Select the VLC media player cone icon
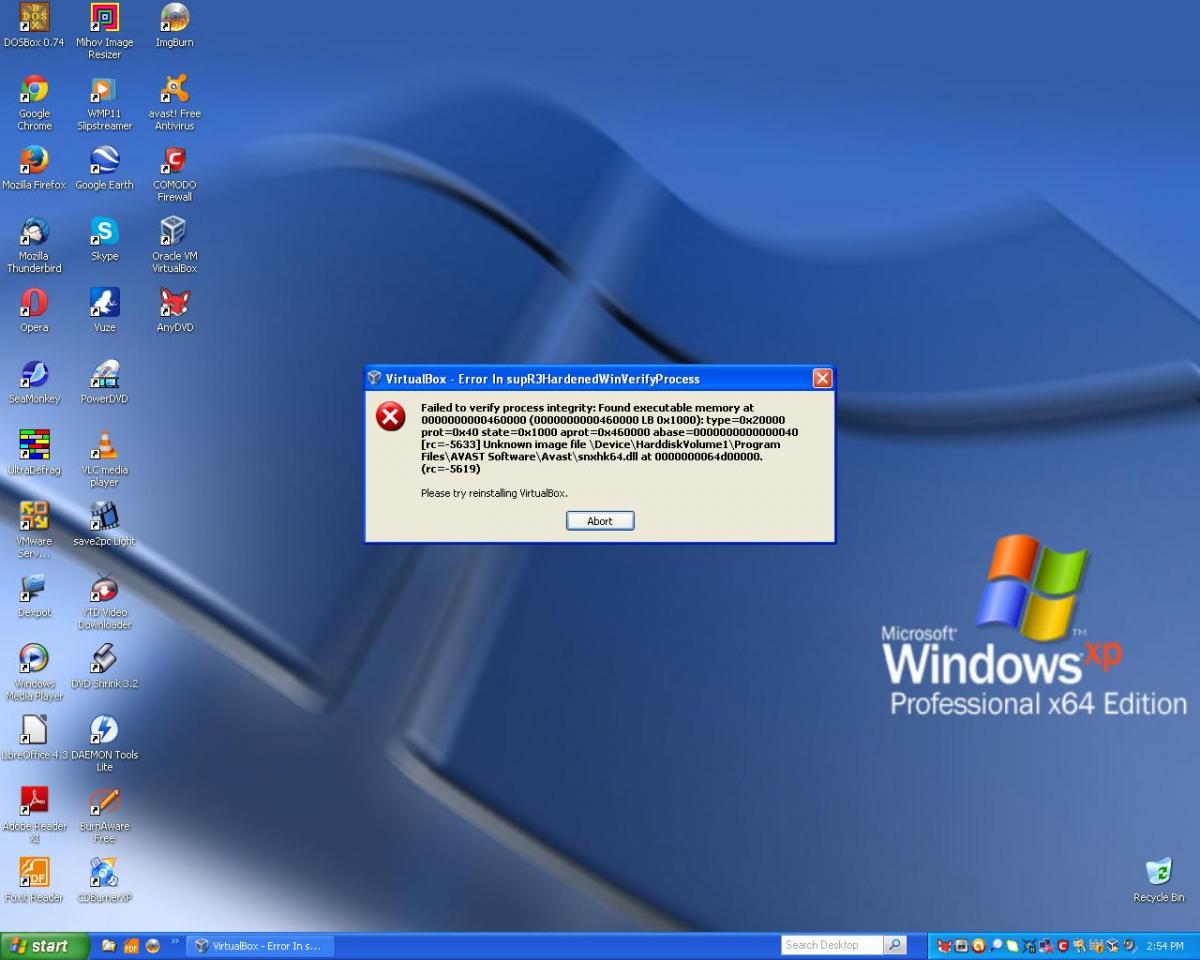This screenshot has height=960, width=1200. pyautogui.click(x=104, y=459)
